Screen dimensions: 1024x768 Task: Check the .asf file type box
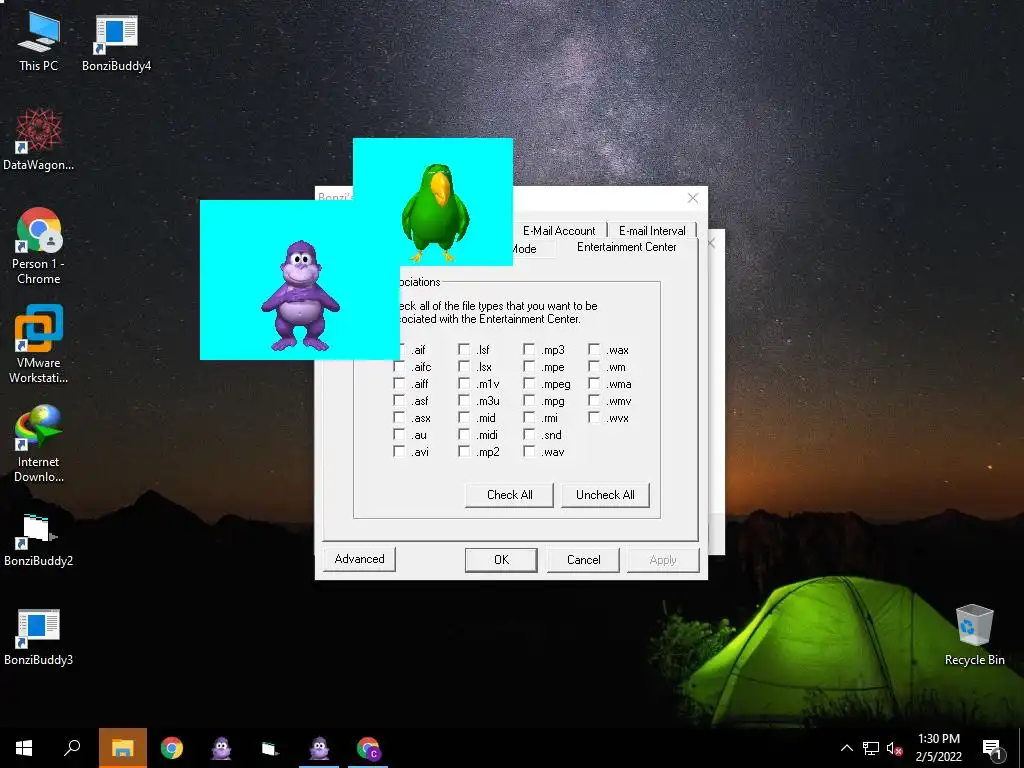pyautogui.click(x=399, y=400)
